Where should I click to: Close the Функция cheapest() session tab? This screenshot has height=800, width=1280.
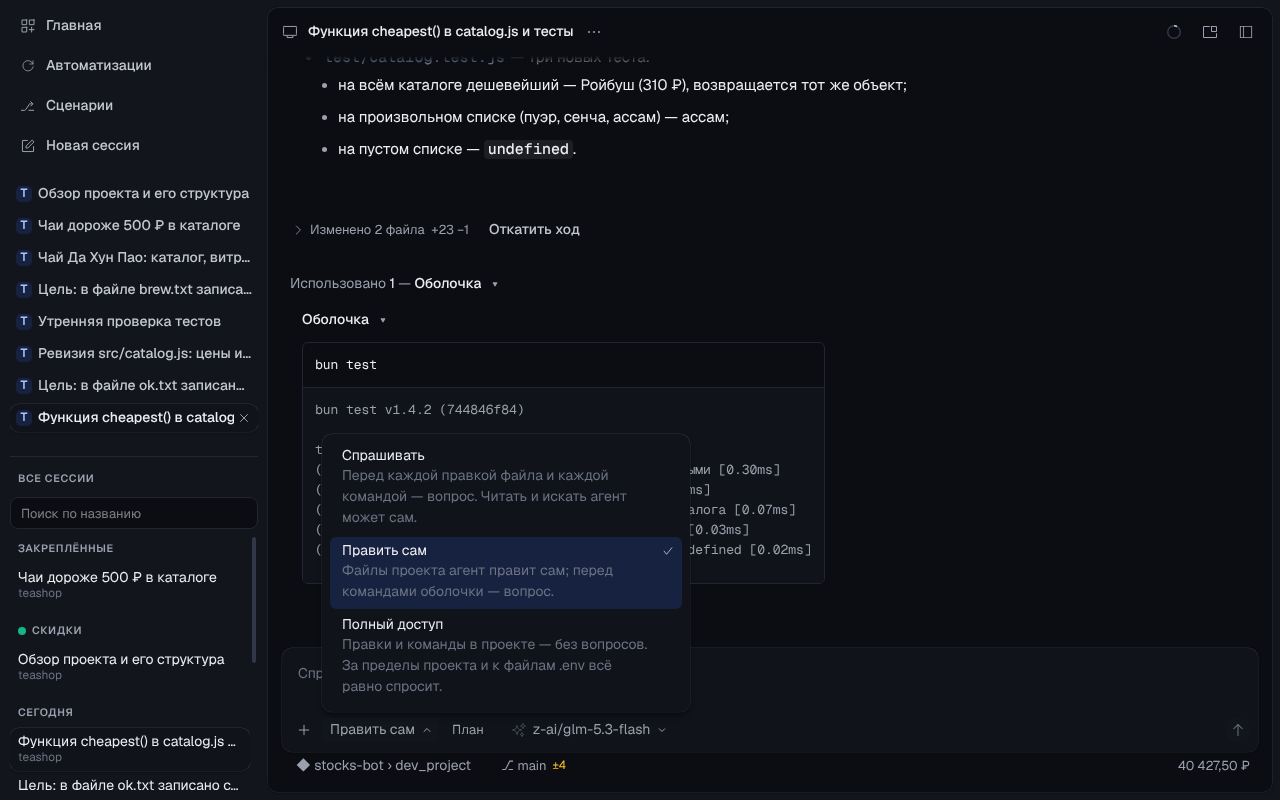[244, 417]
